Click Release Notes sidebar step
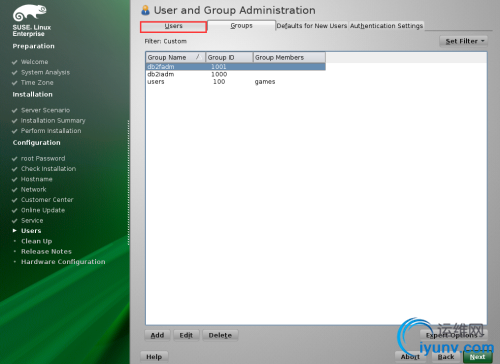Viewport: 500px width, 364px height. pyautogui.click(x=46, y=251)
